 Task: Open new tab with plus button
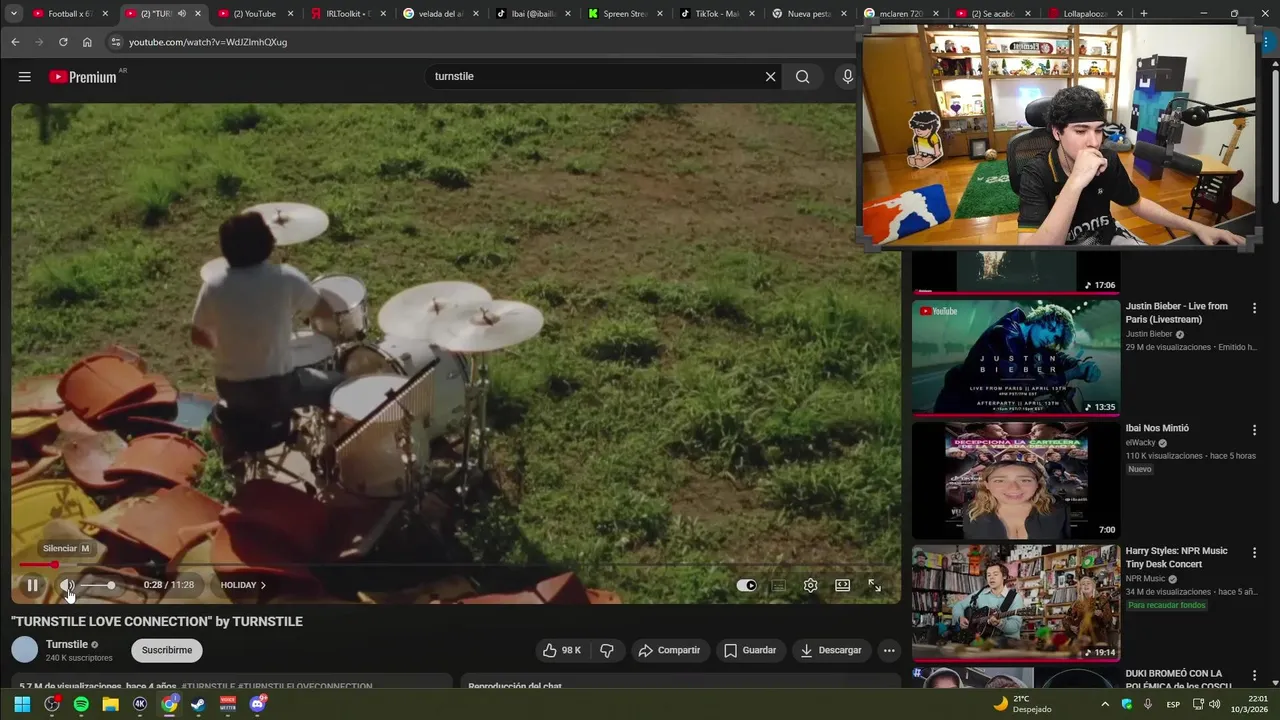click(x=1144, y=14)
